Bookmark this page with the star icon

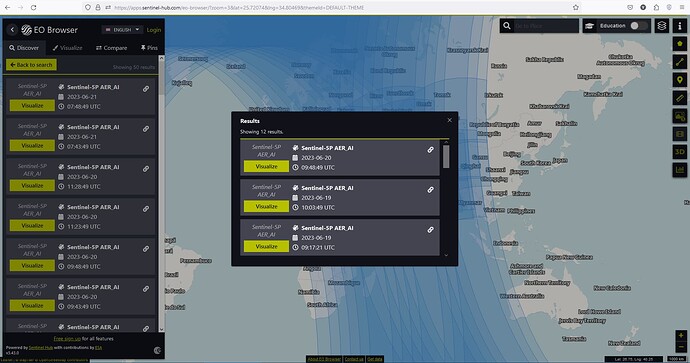[576, 7]
